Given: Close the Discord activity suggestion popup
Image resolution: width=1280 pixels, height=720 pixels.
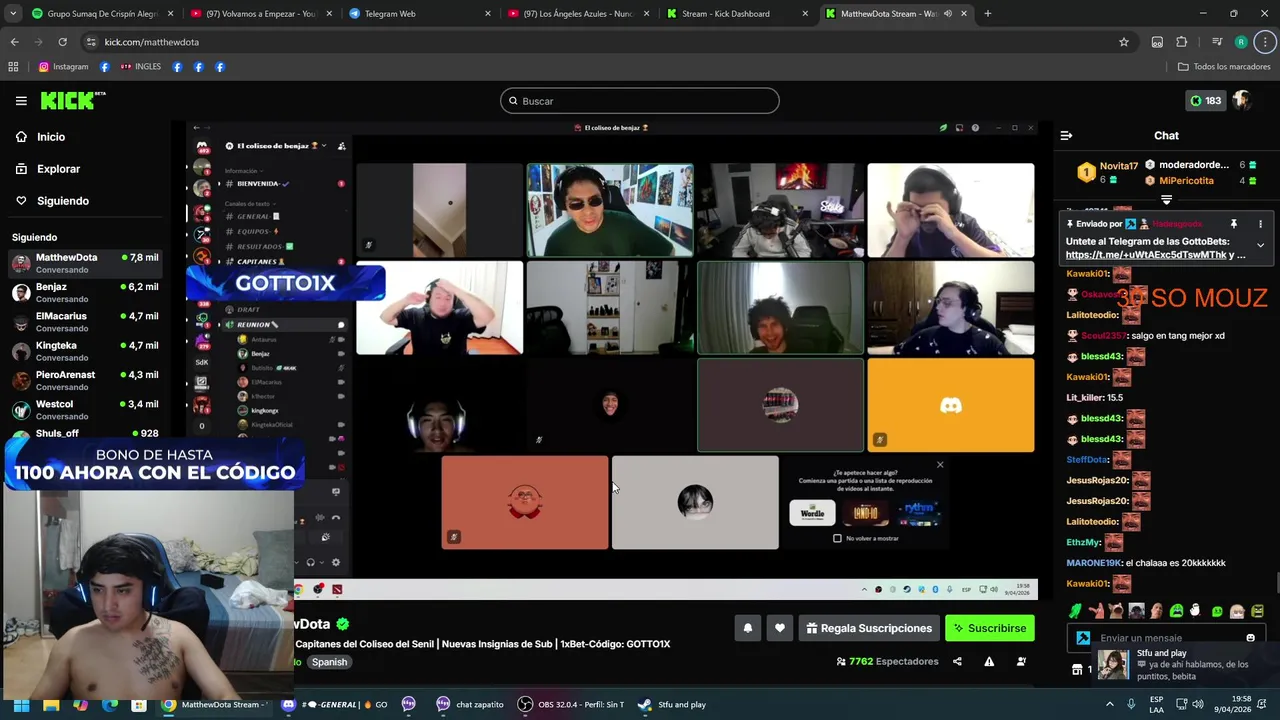Looking at the screenshot, I should point(940,465).
